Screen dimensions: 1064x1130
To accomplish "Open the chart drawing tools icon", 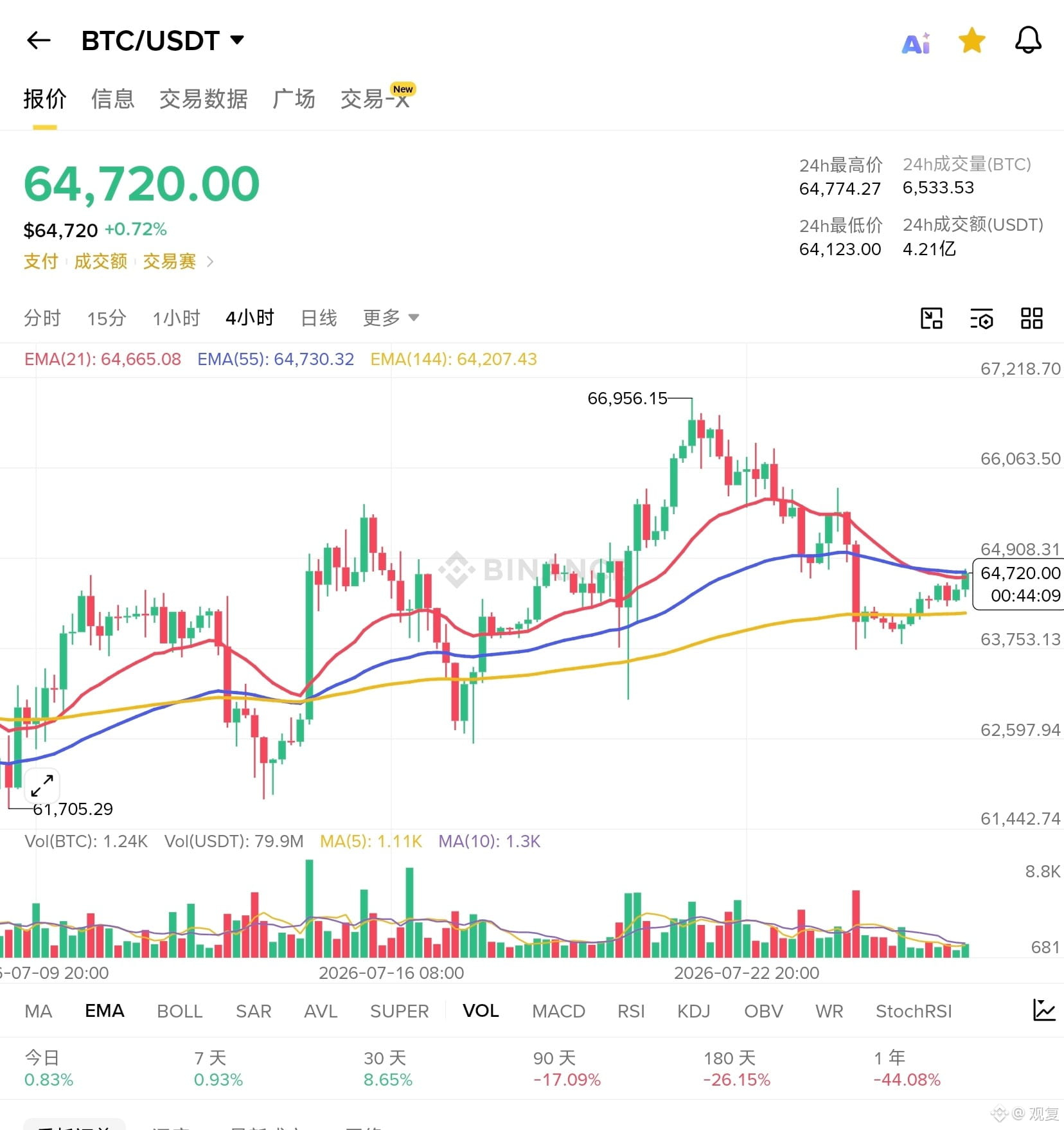I will (931, 318).
